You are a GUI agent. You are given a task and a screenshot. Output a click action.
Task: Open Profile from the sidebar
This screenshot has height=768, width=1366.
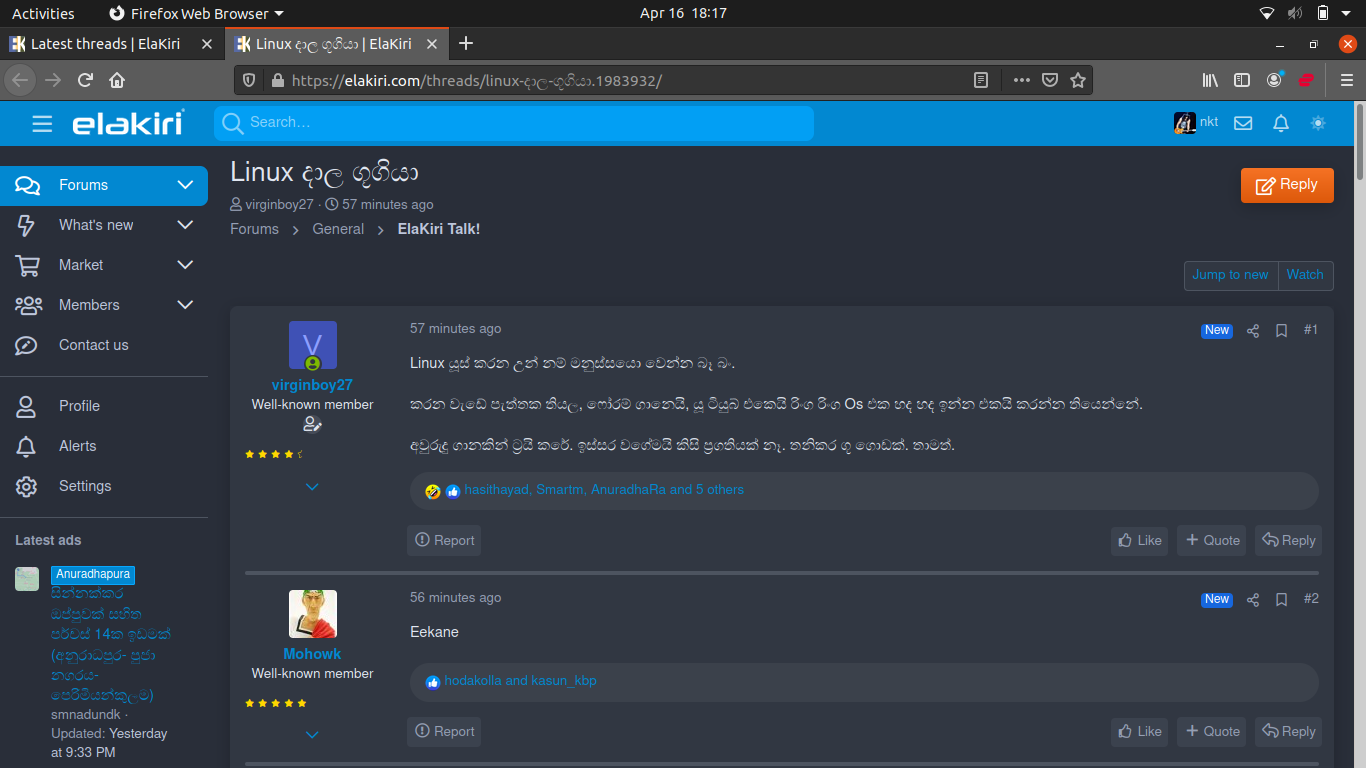click(x=79, y=406)
